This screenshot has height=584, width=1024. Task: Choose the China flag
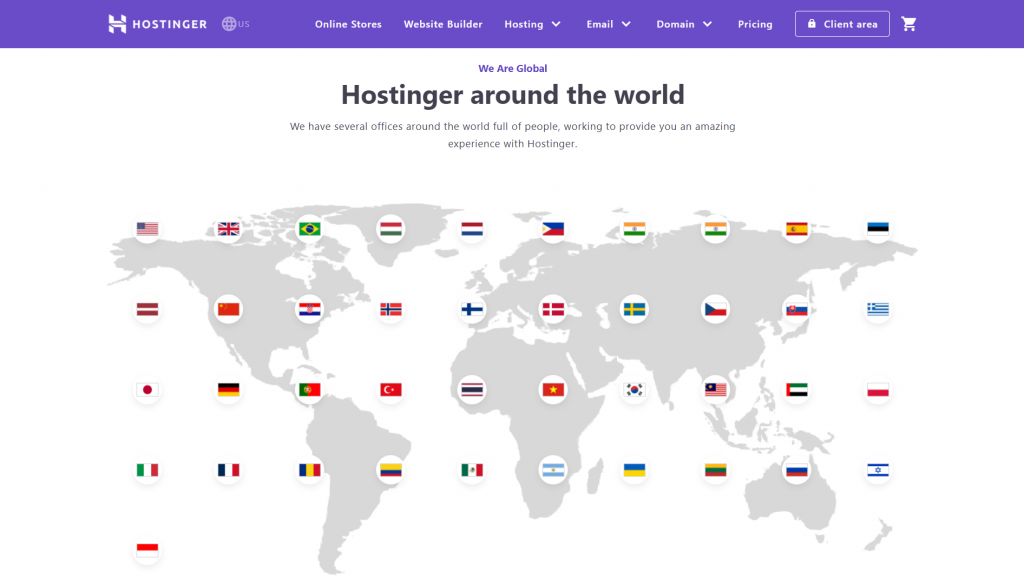pyautogui.click(x=229, y=309)
